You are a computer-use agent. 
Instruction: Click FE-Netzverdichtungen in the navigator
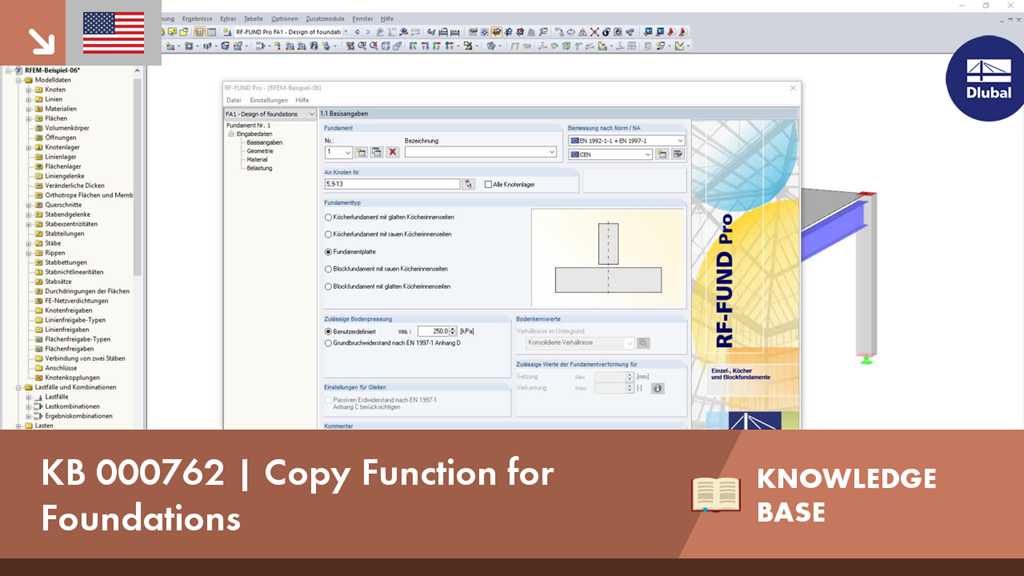(x=76, y=301)
